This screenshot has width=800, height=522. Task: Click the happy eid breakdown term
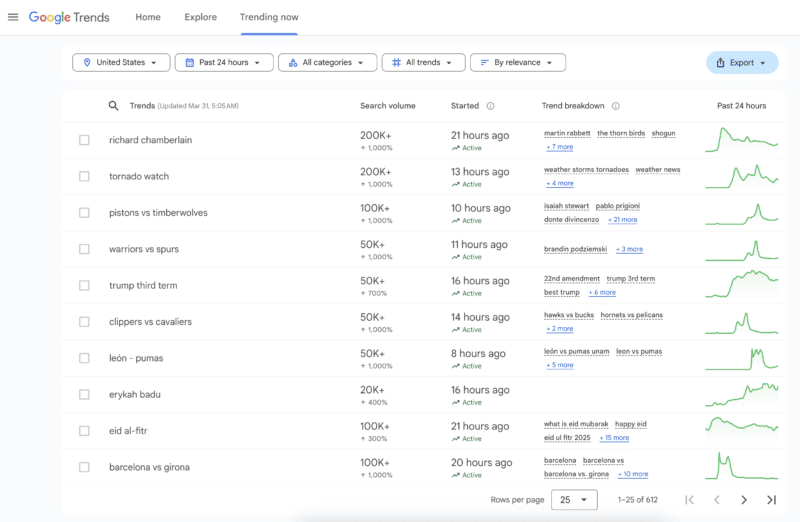(631, 424)
